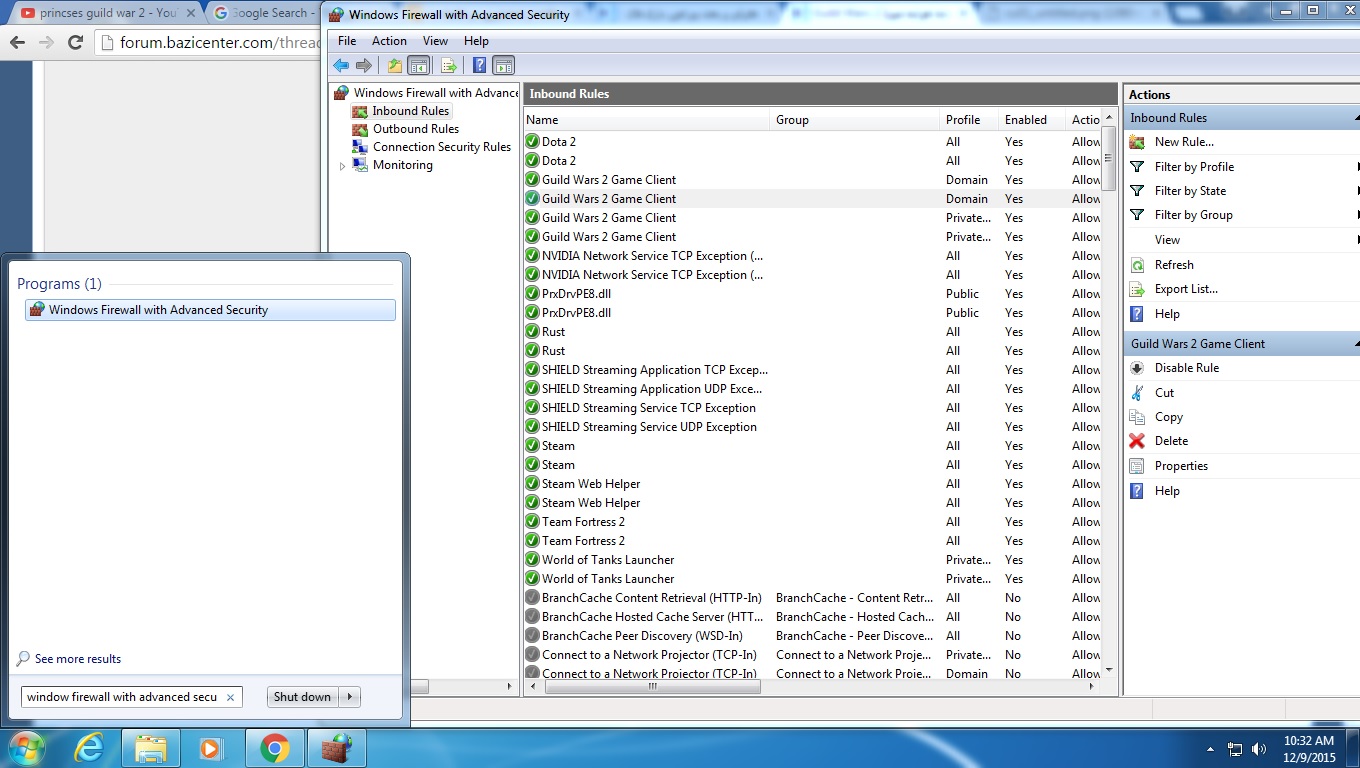Open Help from the blue question mark toolbar icon
Image resolution: width=1360 pixels, height=768 pixels.
tap(480, 65)
